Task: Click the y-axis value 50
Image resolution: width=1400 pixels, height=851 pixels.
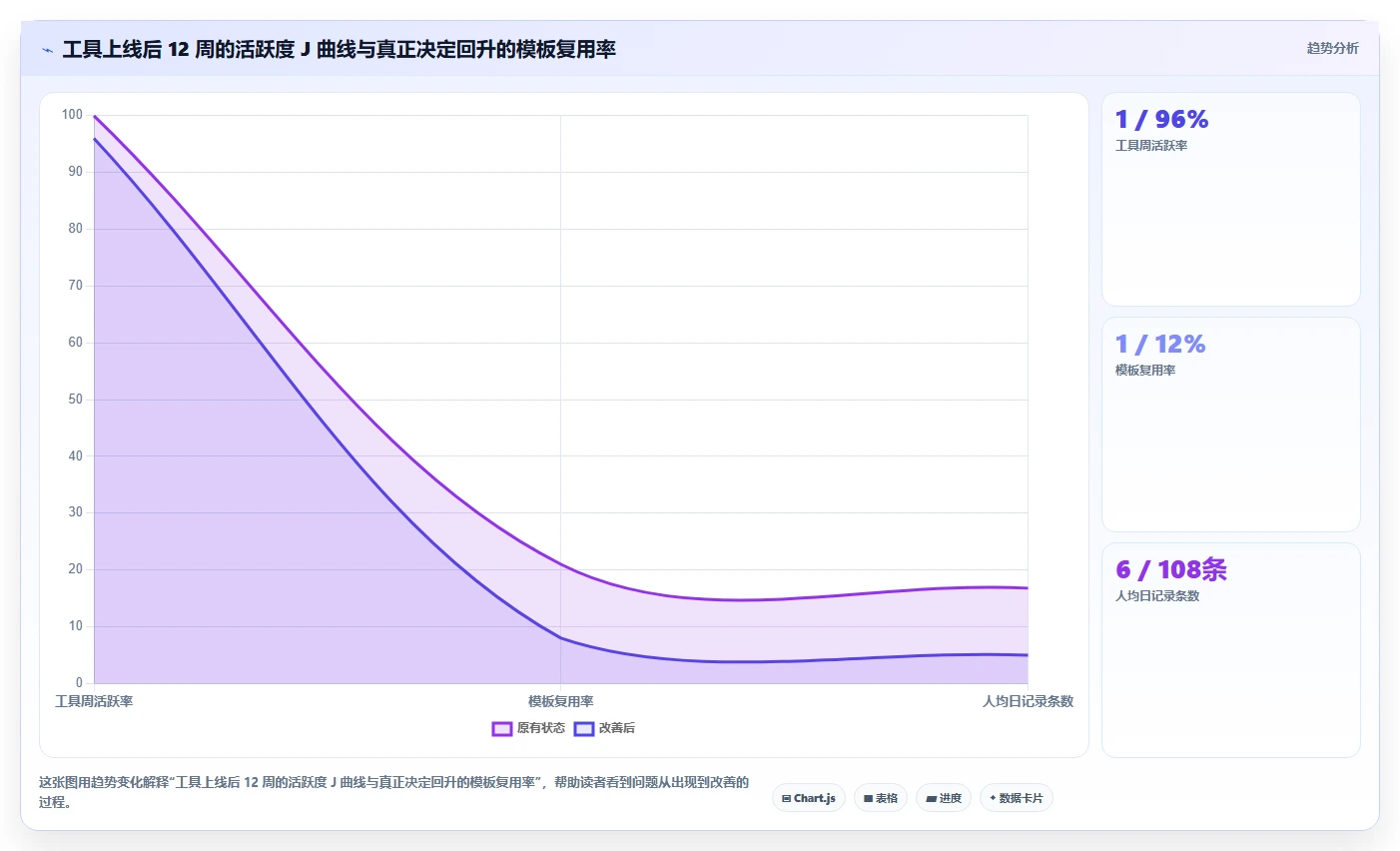Action: pyautogui.click(x=76, y=400)
